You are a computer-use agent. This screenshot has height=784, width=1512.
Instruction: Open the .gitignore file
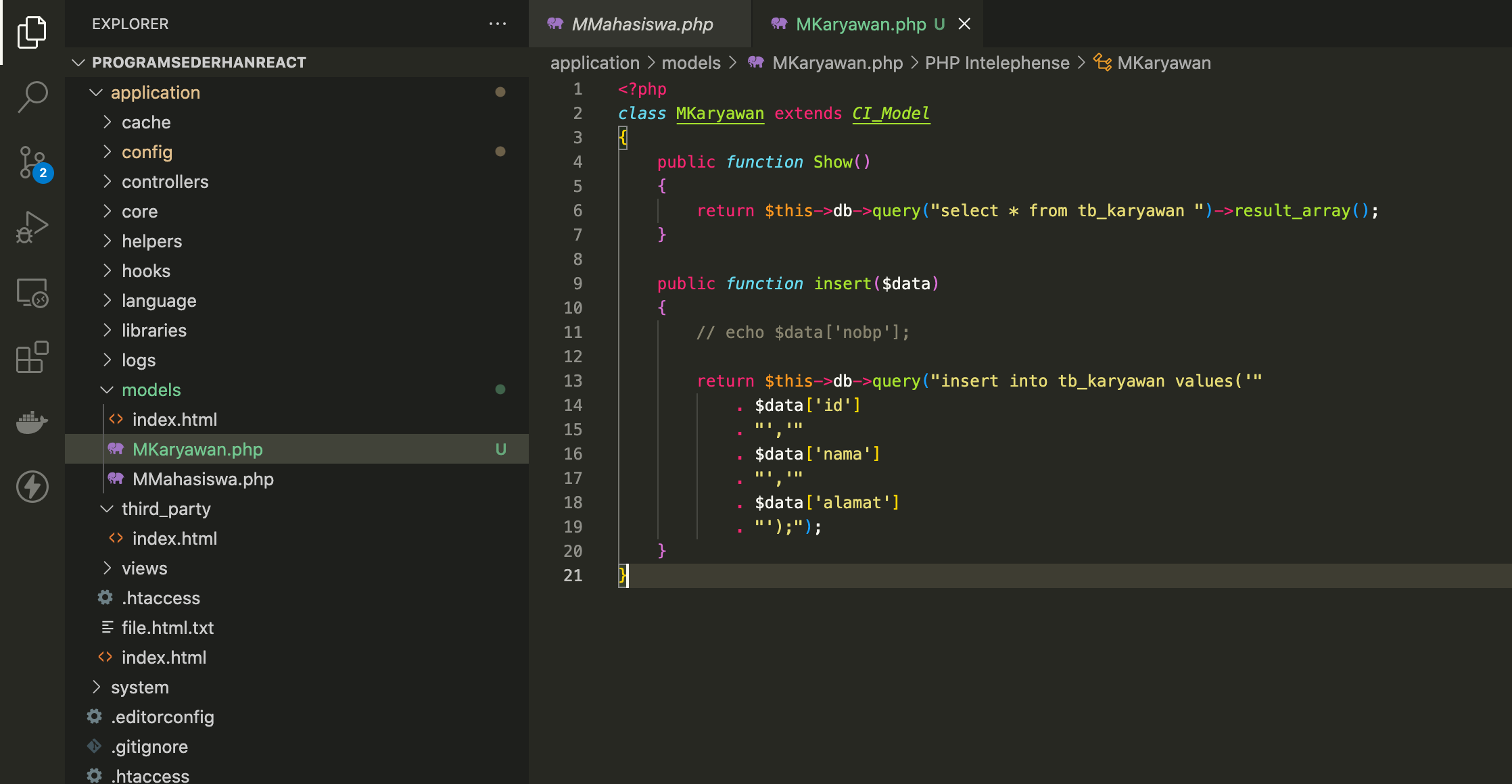click(x=149, y=747)
